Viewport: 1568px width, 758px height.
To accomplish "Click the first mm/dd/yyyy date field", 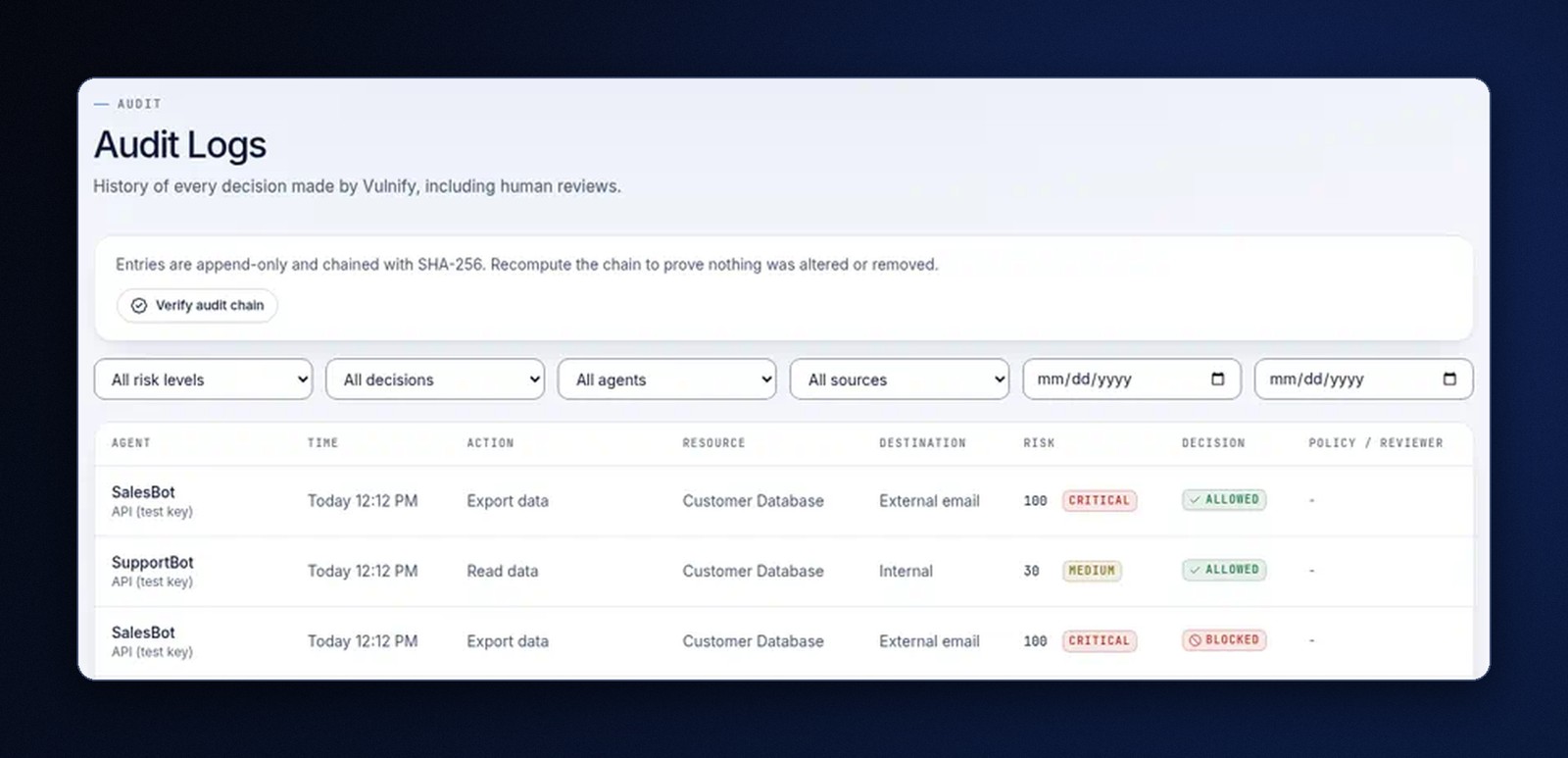I will click(1132, 379).
